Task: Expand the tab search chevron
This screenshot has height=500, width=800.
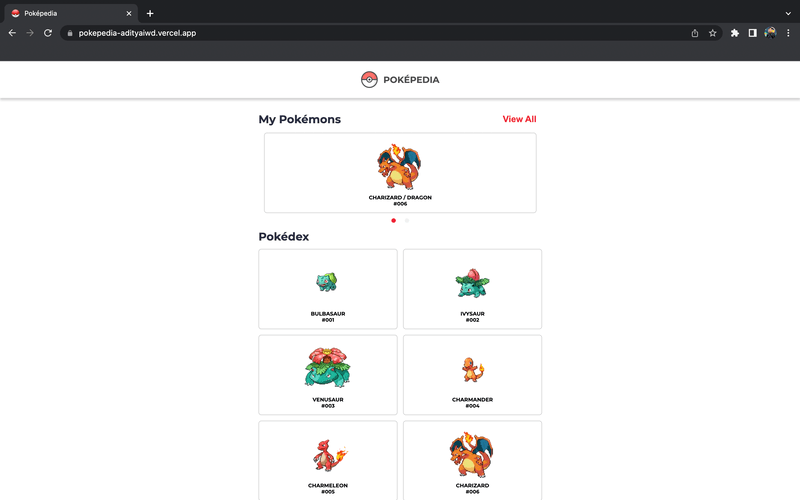Action: 788,13
